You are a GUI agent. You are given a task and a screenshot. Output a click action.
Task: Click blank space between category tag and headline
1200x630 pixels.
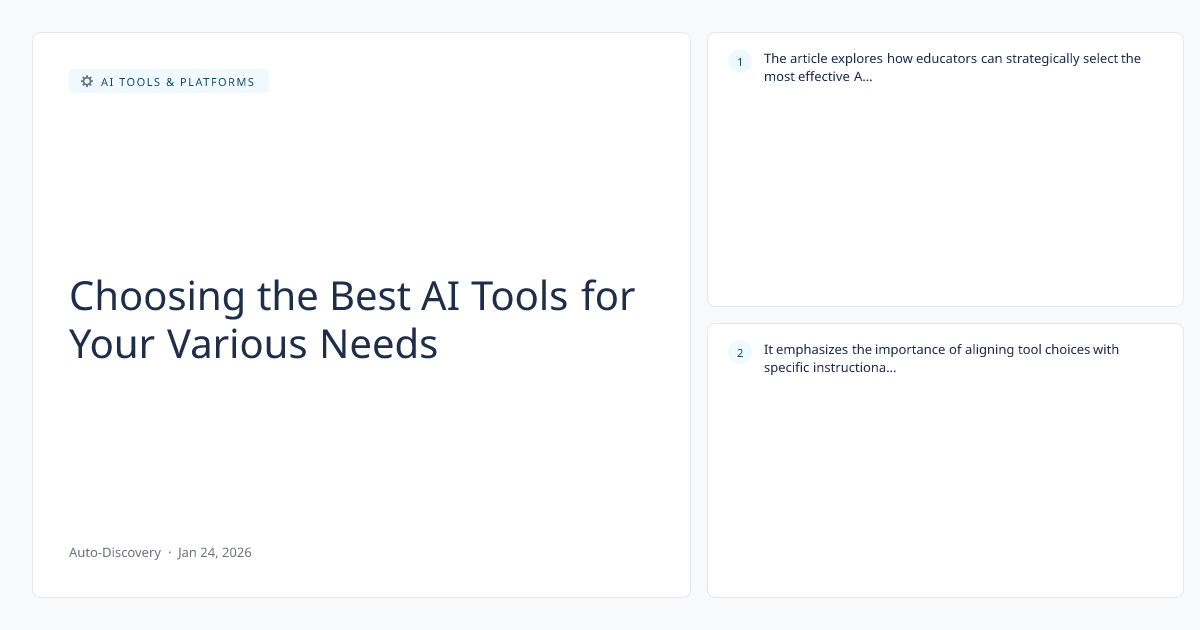click(x=360, y=180)
